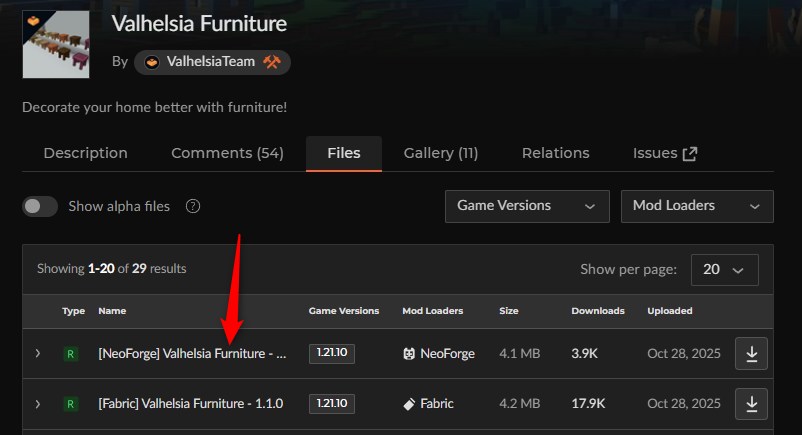
Task: Click the Downloads column header
Action: point(598,311)
